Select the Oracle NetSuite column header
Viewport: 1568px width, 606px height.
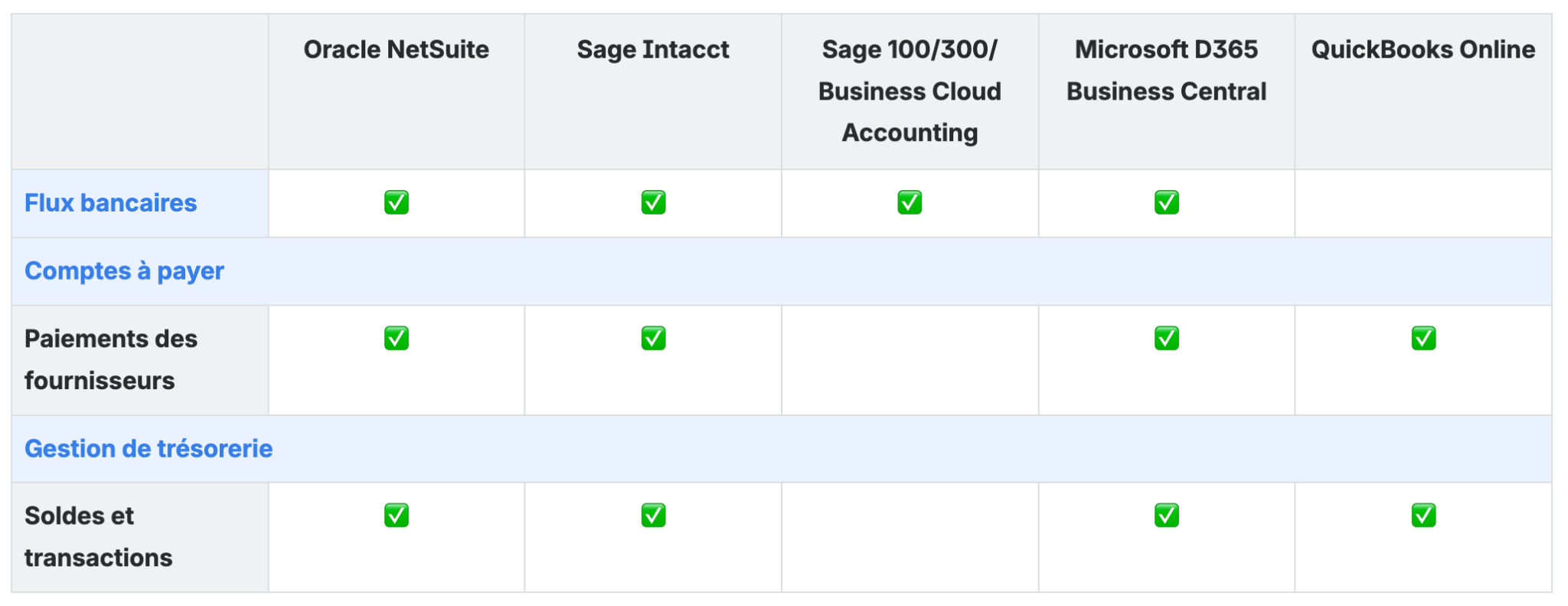396,50
